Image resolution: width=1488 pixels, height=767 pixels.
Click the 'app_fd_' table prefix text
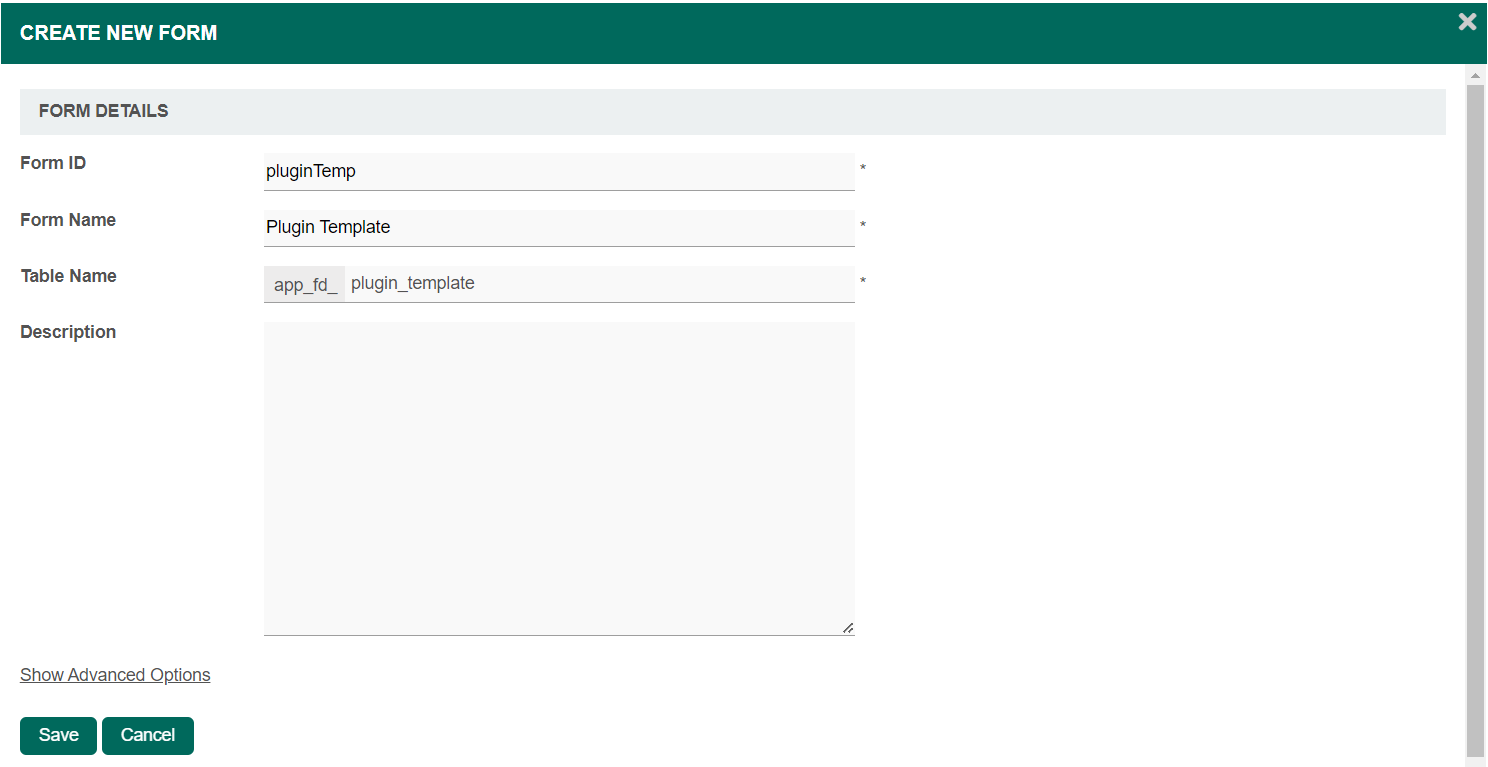[x=305, y=284]
